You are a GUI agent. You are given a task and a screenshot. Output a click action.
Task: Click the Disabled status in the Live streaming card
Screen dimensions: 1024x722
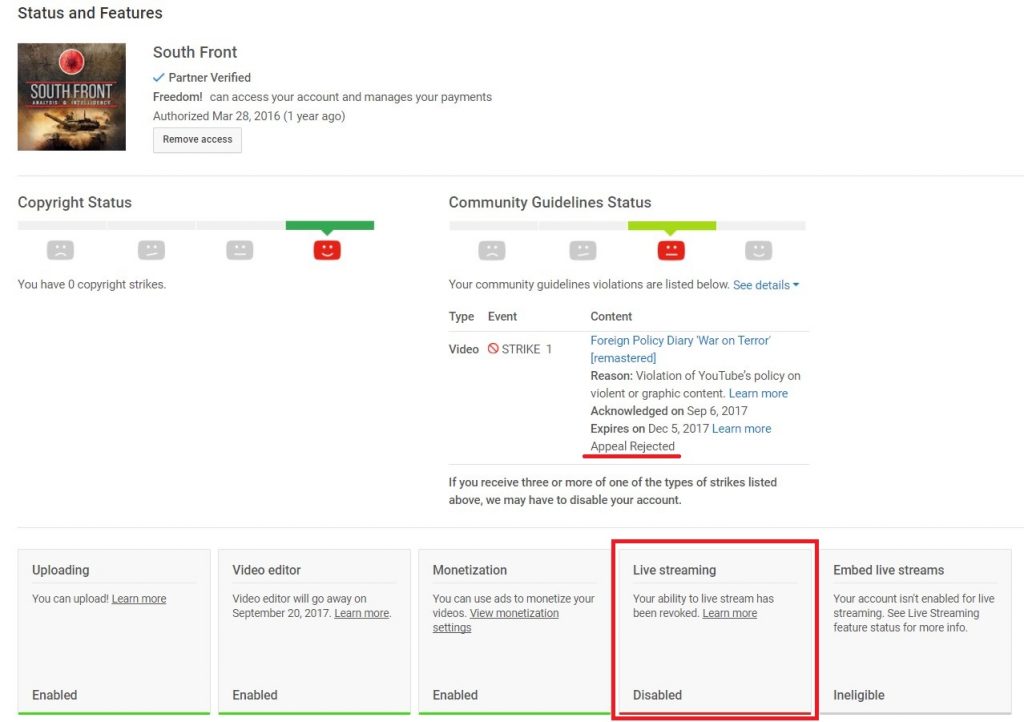pyautogui.click(x=657, y=695)
